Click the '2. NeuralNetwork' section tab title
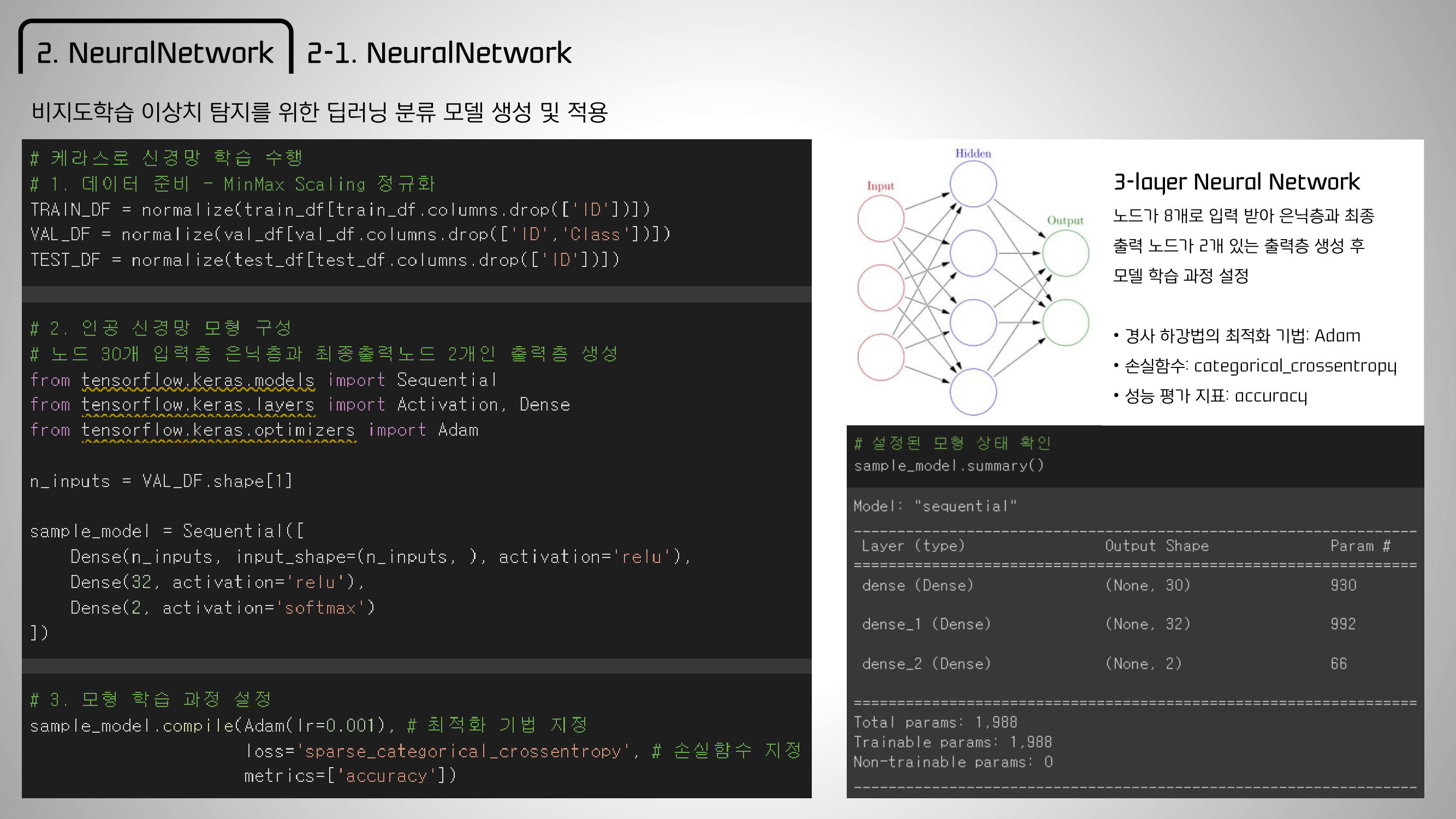 pos(155,53)
